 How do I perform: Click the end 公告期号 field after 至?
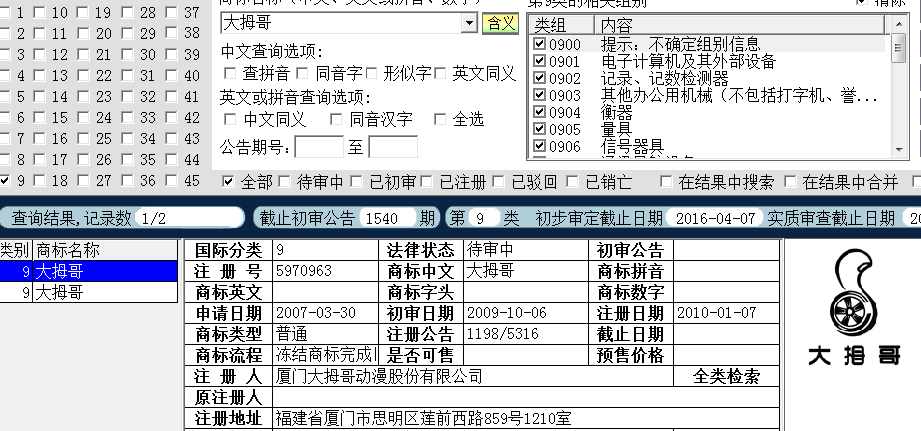pyautogui.click(x=393, y=147)
